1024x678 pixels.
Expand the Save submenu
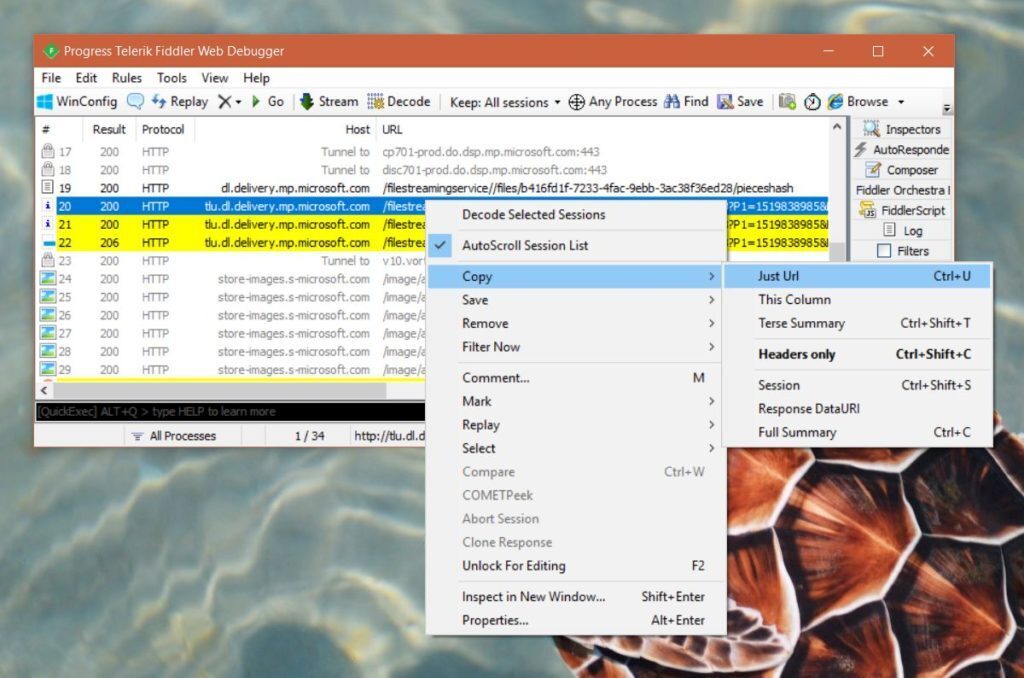coord(474,299)
